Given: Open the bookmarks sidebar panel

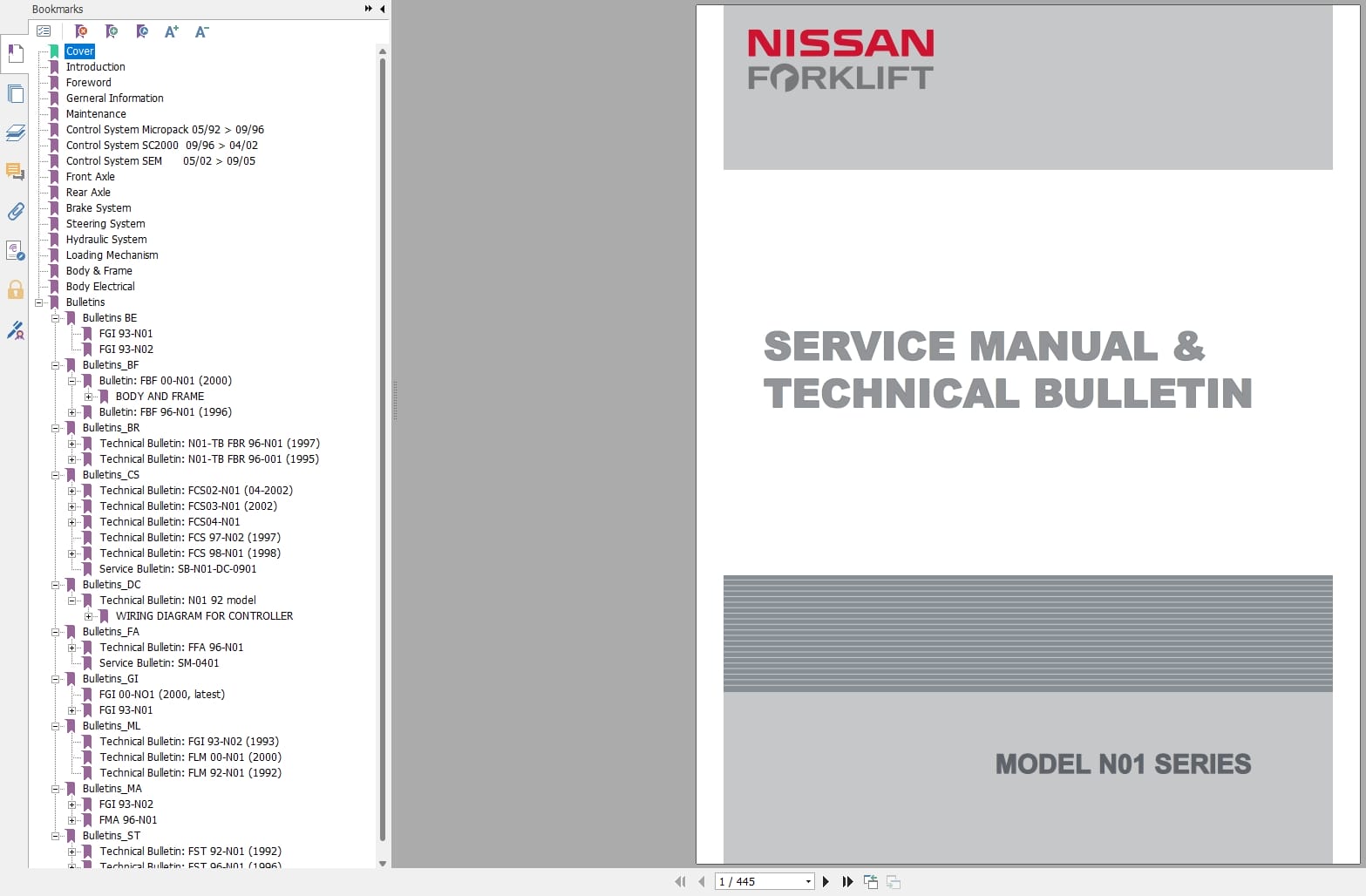Looking at the screenshot, I should (x=15, y=54).
